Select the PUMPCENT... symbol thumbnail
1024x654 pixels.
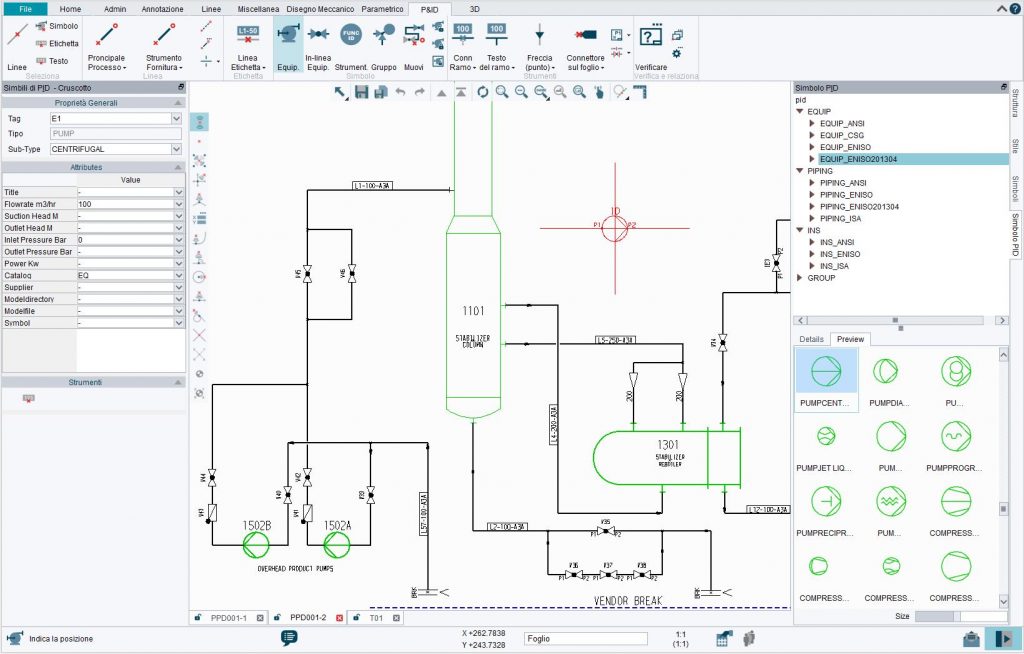coord(826,380)
